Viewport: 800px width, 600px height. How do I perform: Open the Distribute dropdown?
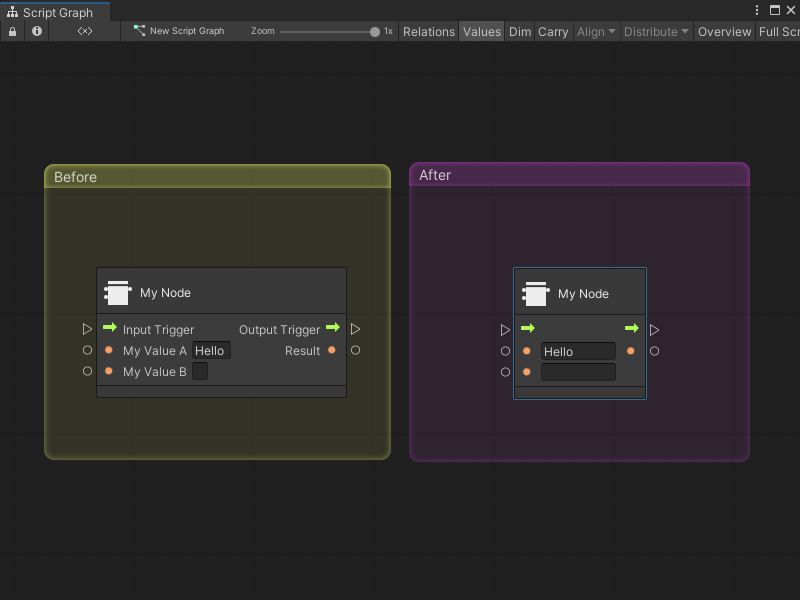tap(656, 32)
